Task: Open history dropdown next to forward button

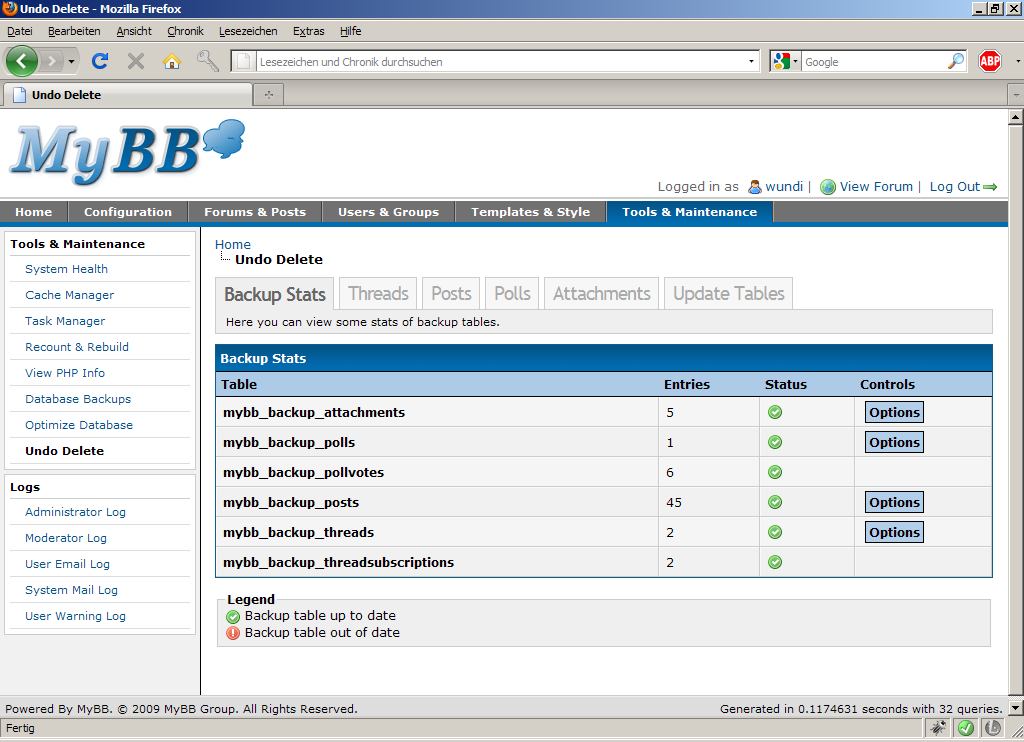Action: (x=71, y=61)
